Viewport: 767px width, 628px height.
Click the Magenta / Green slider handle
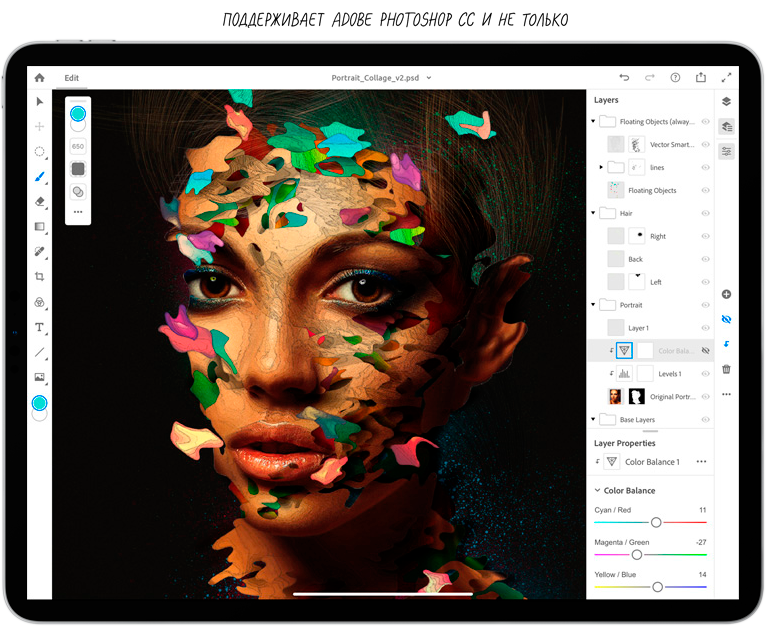637,554
